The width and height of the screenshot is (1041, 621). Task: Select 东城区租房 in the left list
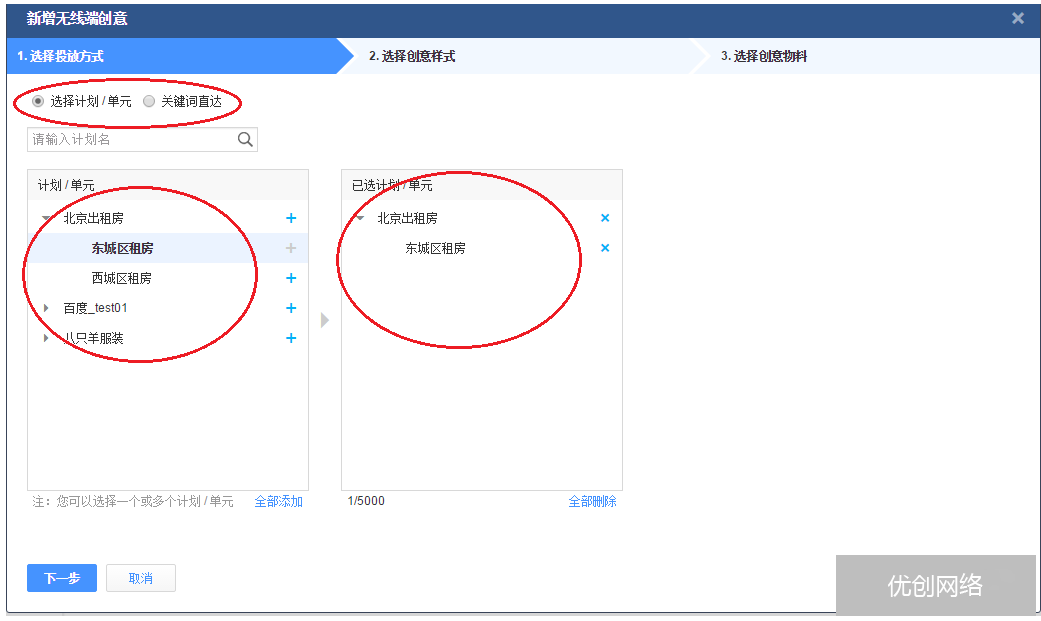pyautogui.click(x=122, y=248)
